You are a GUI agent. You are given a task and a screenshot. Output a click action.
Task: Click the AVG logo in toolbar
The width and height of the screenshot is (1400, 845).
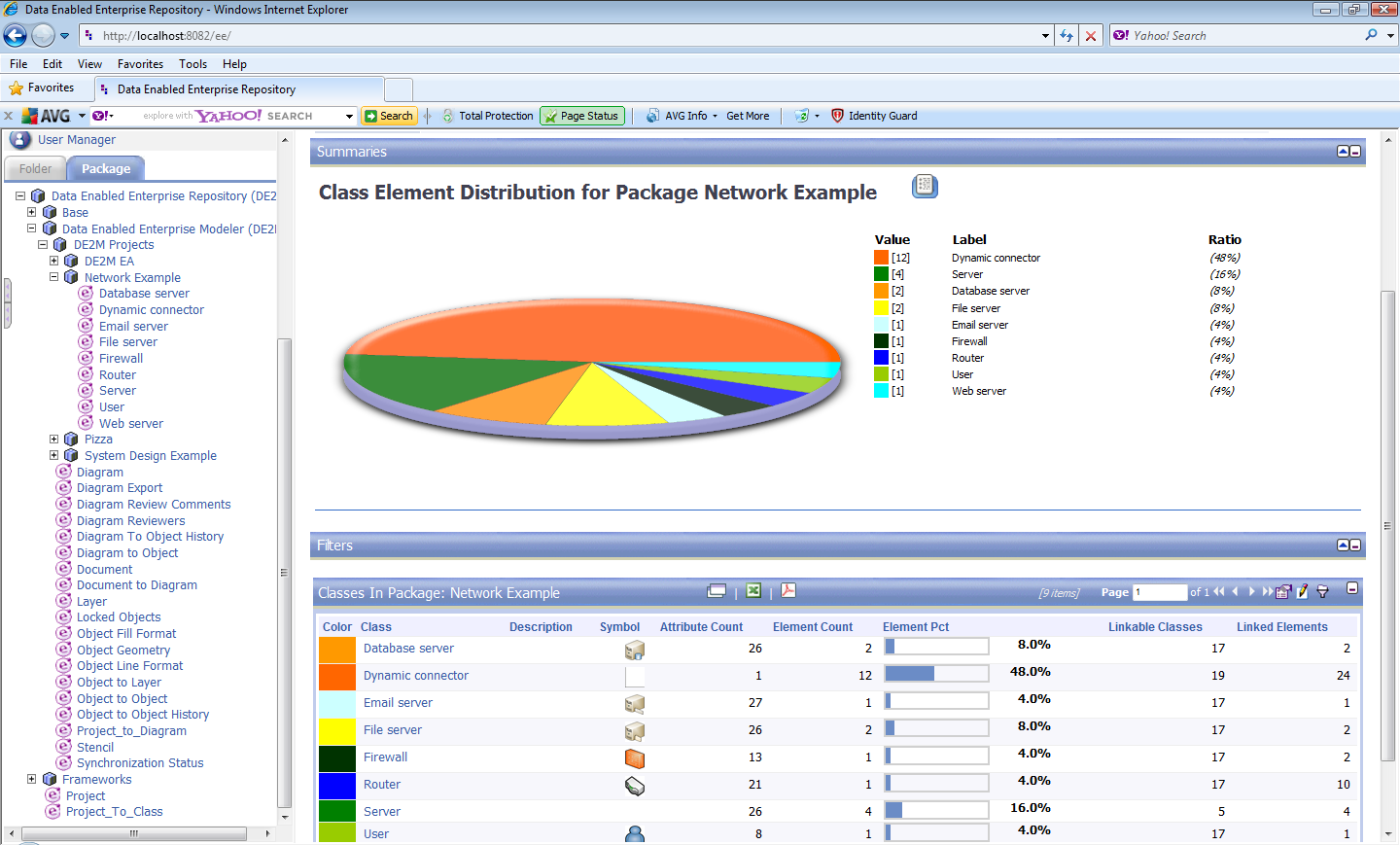46,116
